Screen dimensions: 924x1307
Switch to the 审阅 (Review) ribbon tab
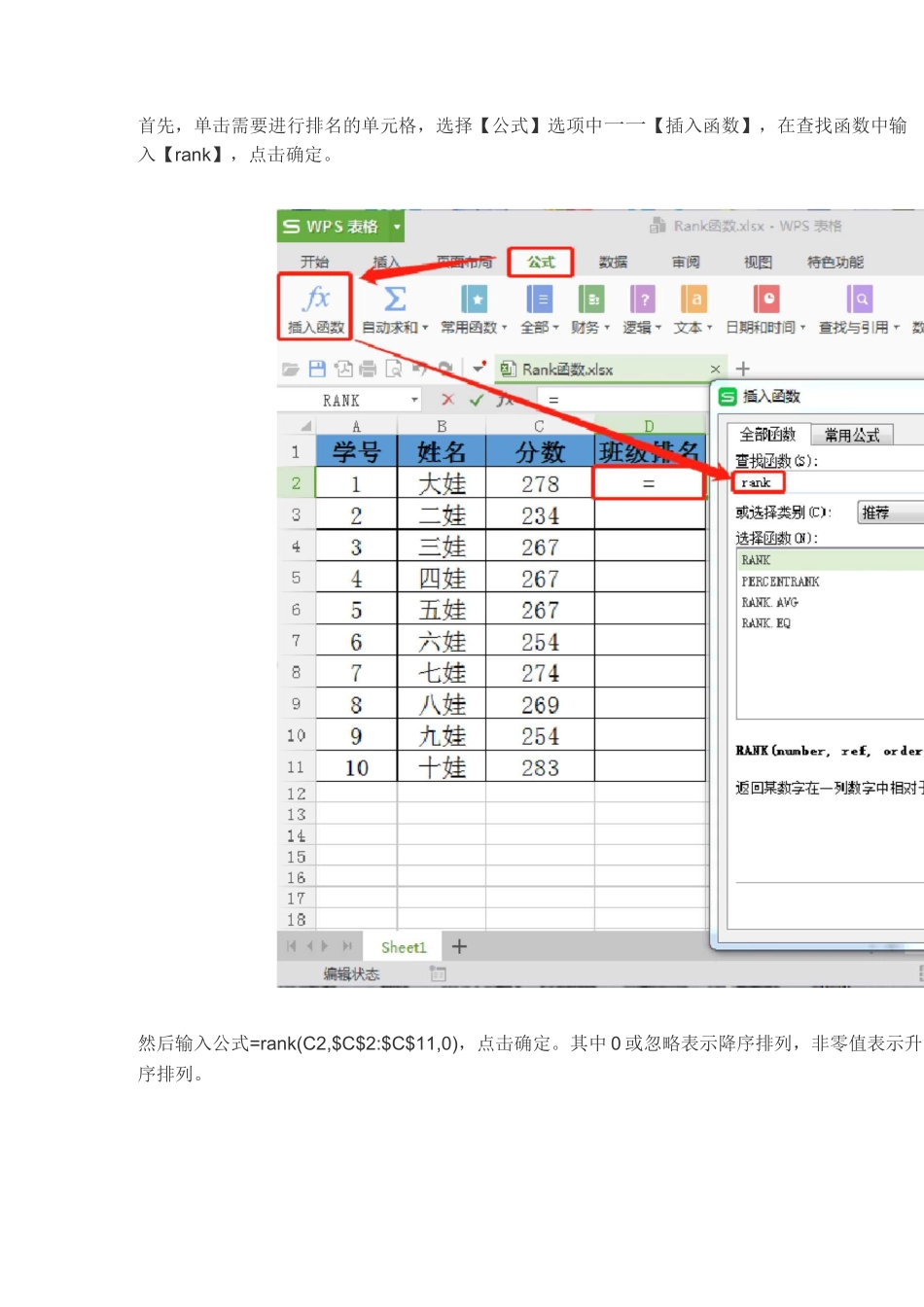point(686,262)
